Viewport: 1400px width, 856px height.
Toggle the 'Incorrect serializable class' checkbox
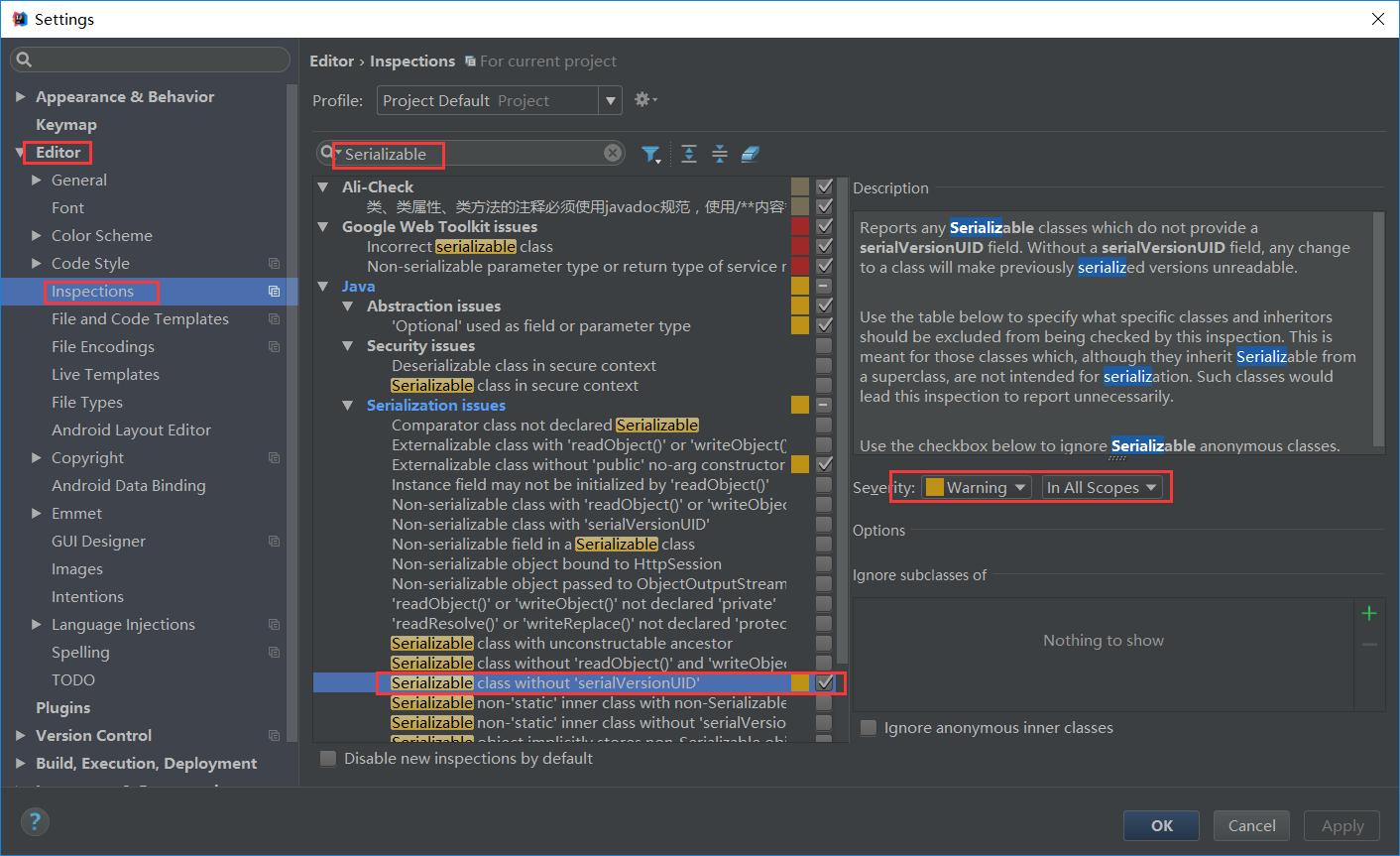824,246
